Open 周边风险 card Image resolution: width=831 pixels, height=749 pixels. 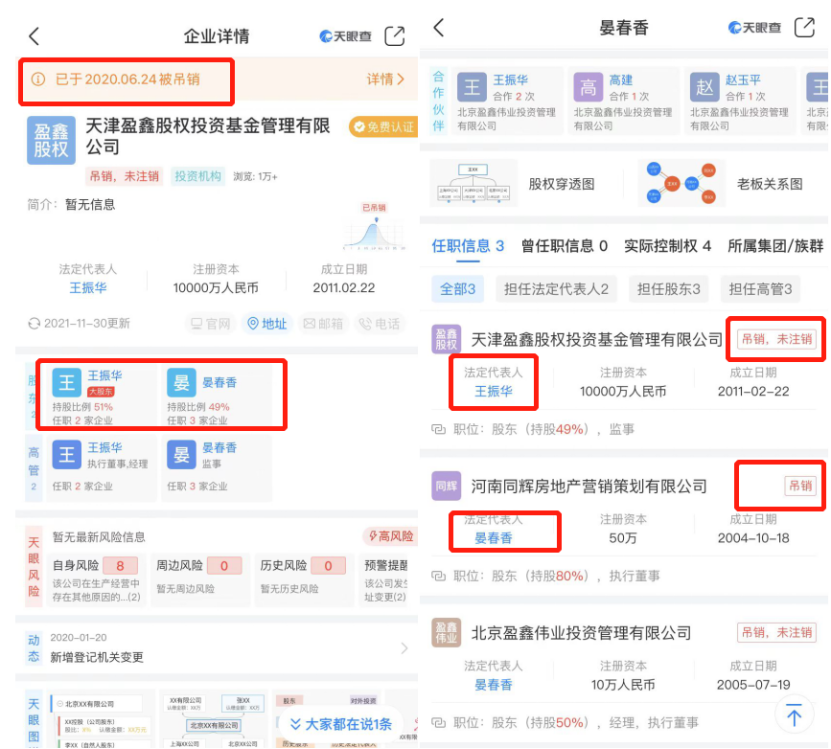pos(200,580)
